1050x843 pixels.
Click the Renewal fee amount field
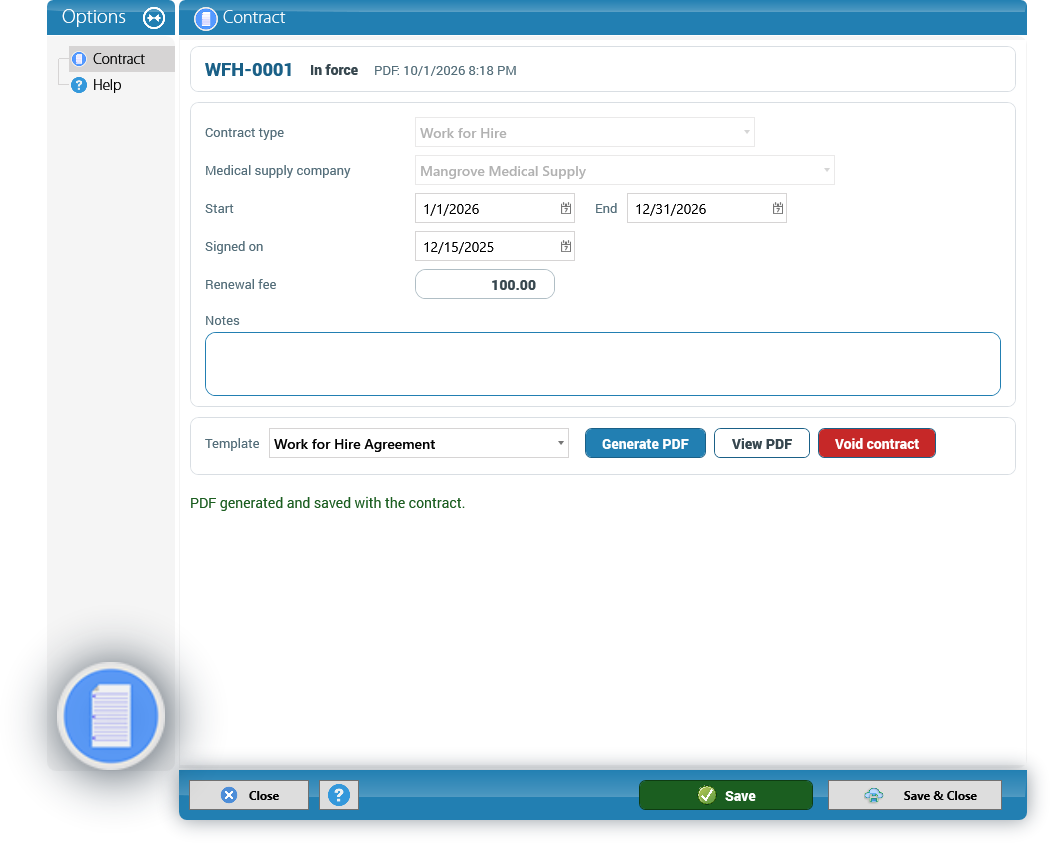[485, 285]
